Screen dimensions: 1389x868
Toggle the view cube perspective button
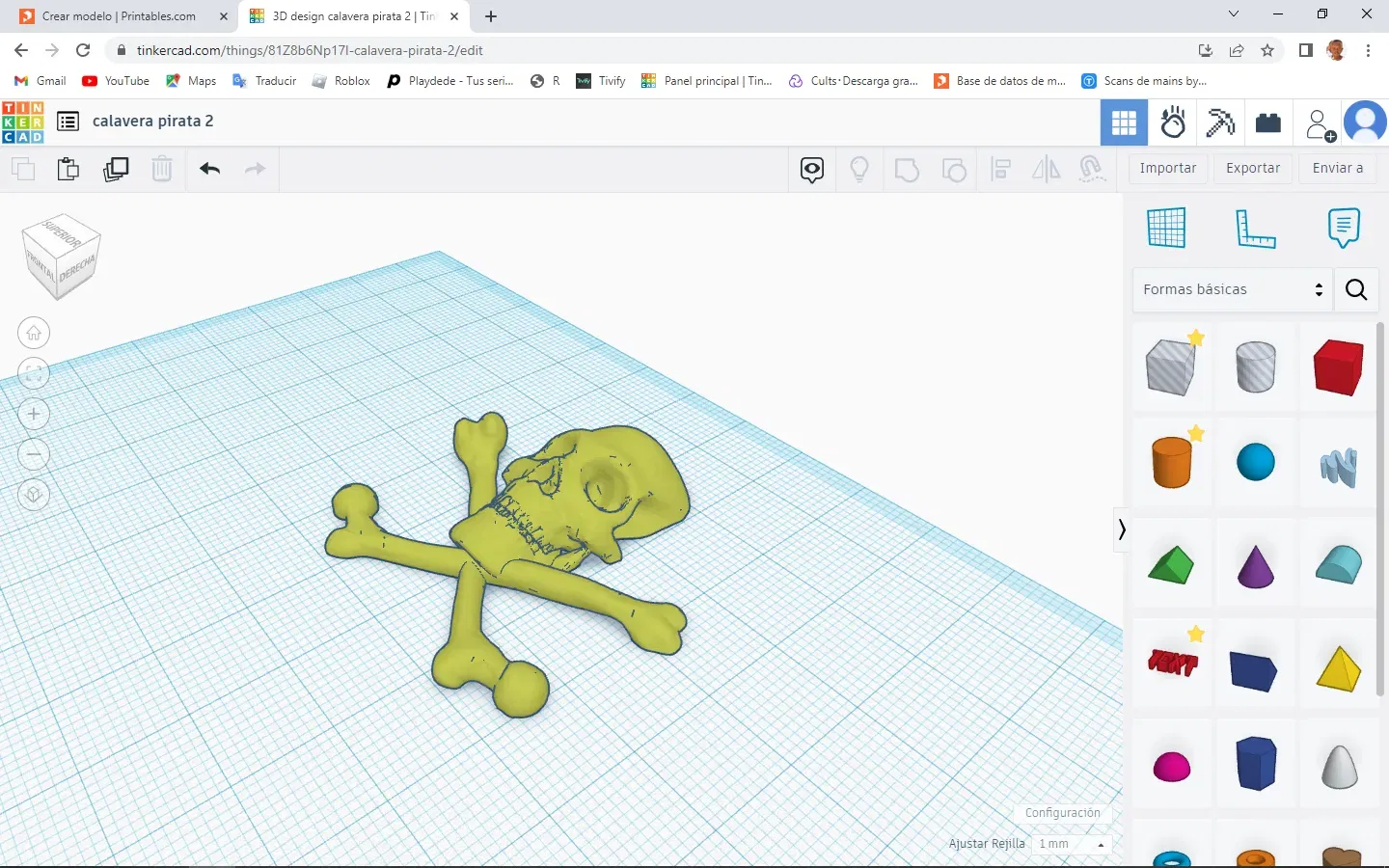[34, 496]
